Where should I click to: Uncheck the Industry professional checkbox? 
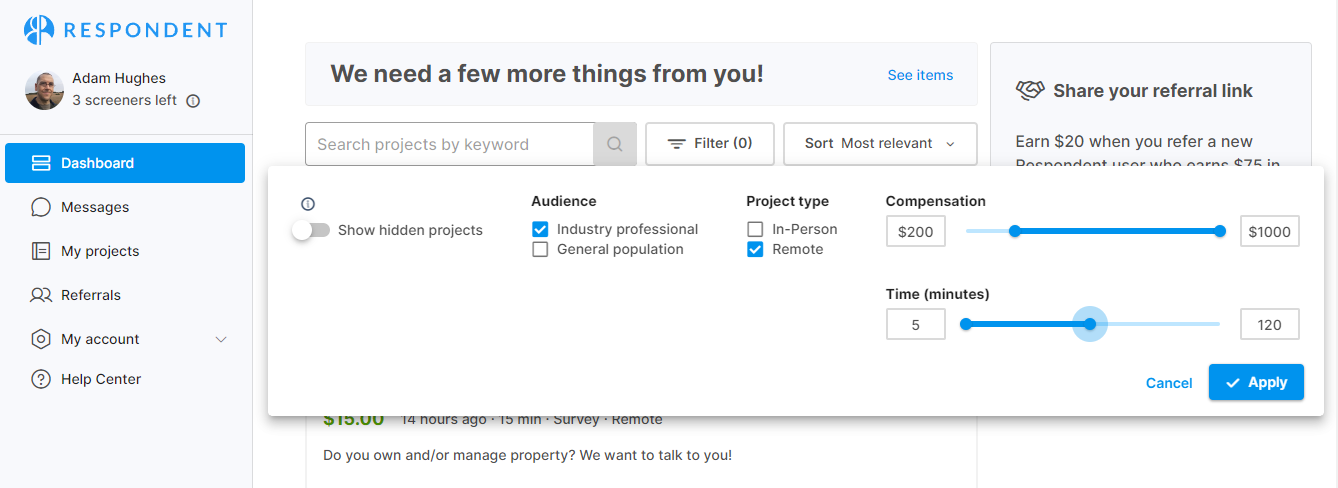point(540,229)
